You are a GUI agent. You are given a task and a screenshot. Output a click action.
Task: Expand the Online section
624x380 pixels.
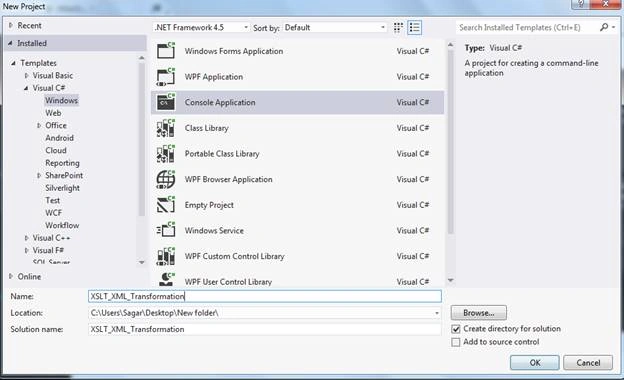(x=11, y=276)
